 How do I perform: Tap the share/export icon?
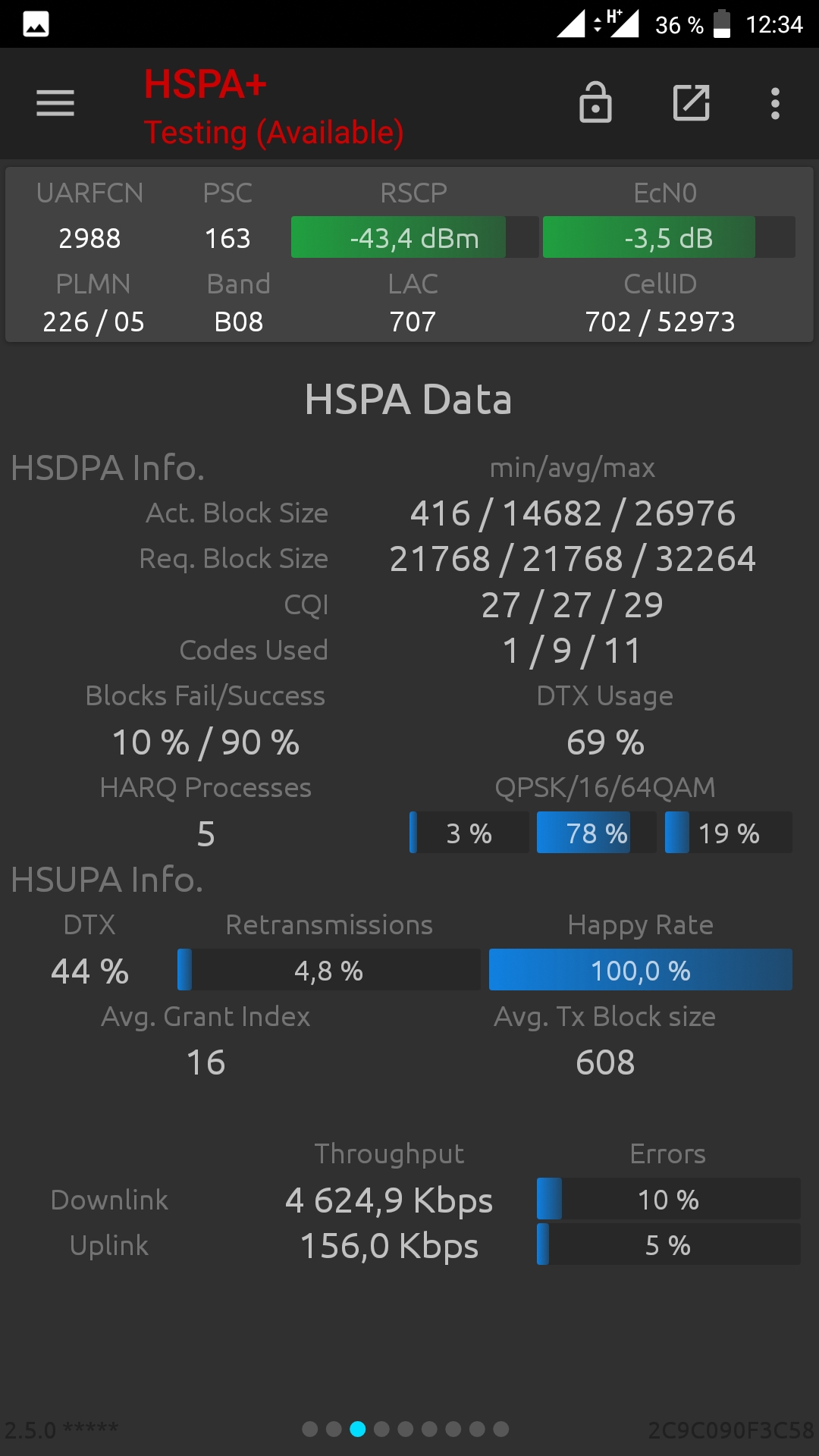pyautogui.click(x=692, y=103)
